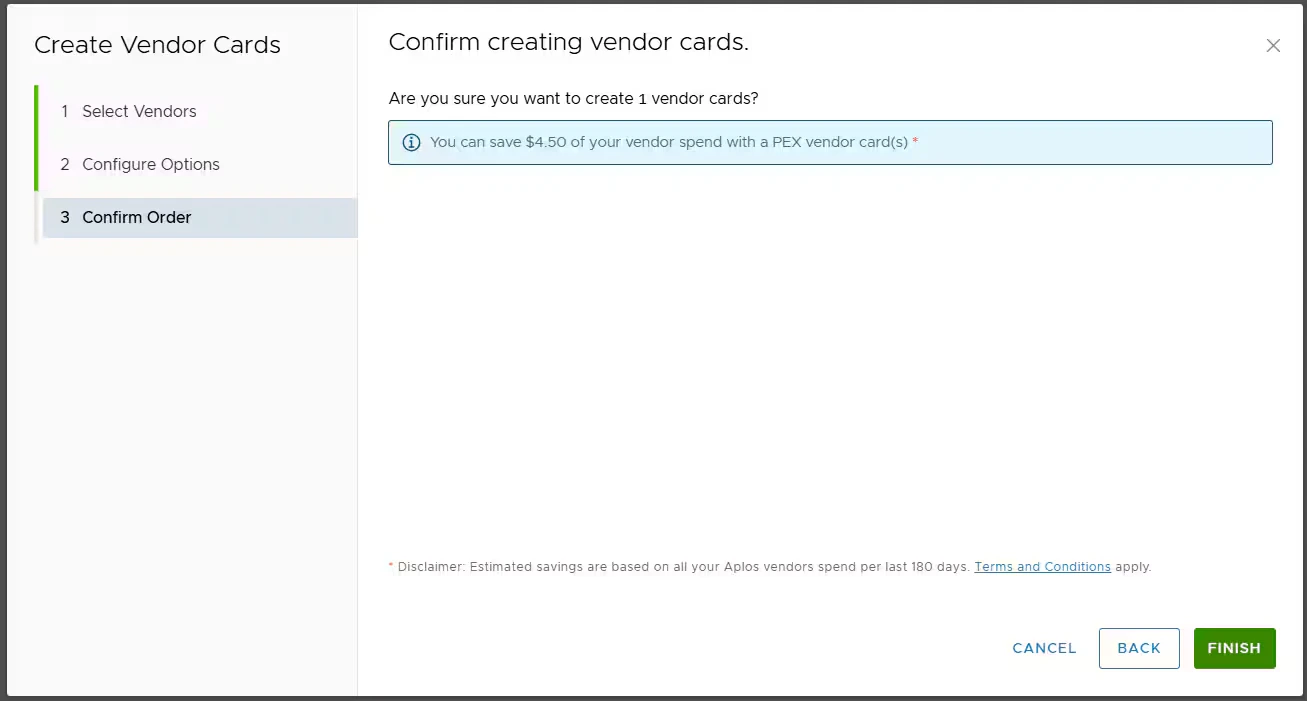Click the green progress bar beside wizard steps
The width and height of the screenshot is (1307, 701).
(37, 140)
